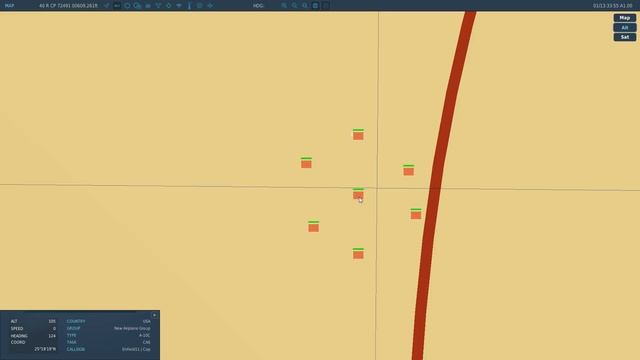Switch to the Map view mode

624,18
